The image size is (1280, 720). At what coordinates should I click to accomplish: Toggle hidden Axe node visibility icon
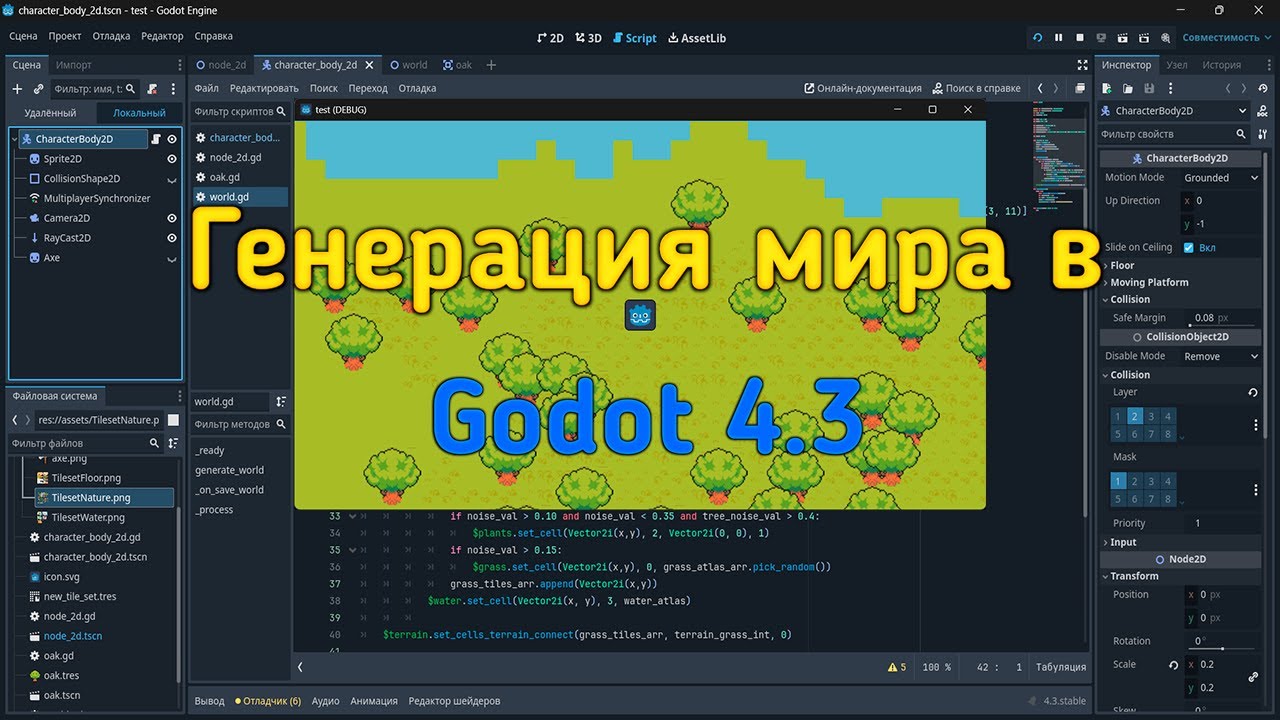pos(172,258)
